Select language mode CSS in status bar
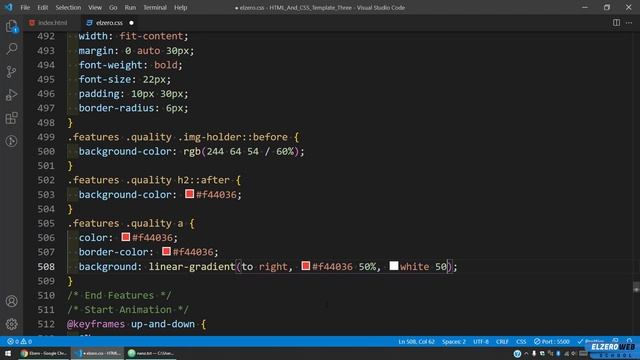640x360 pixels. tap(521, 341)
